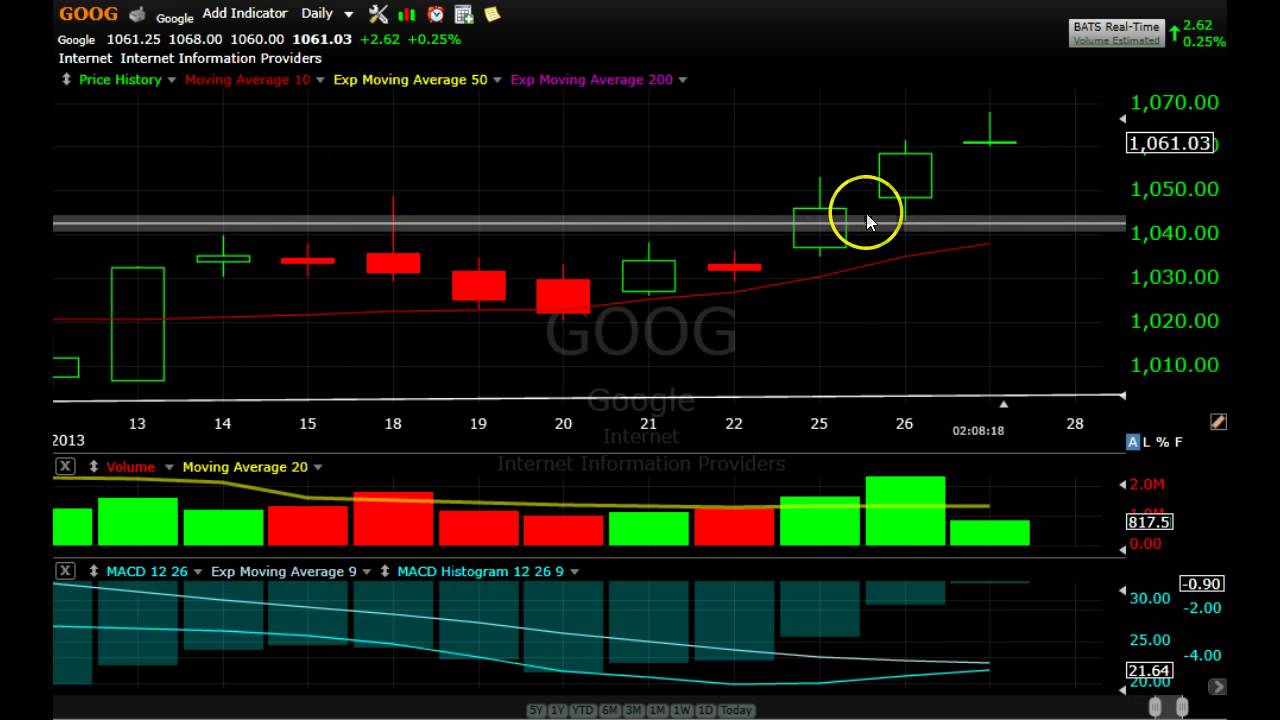Image resolution: width=1280 pixels, height=720 pixels.
Task: Expand Exp Moving Average 9 dropdown arrow
Action: 367,572
